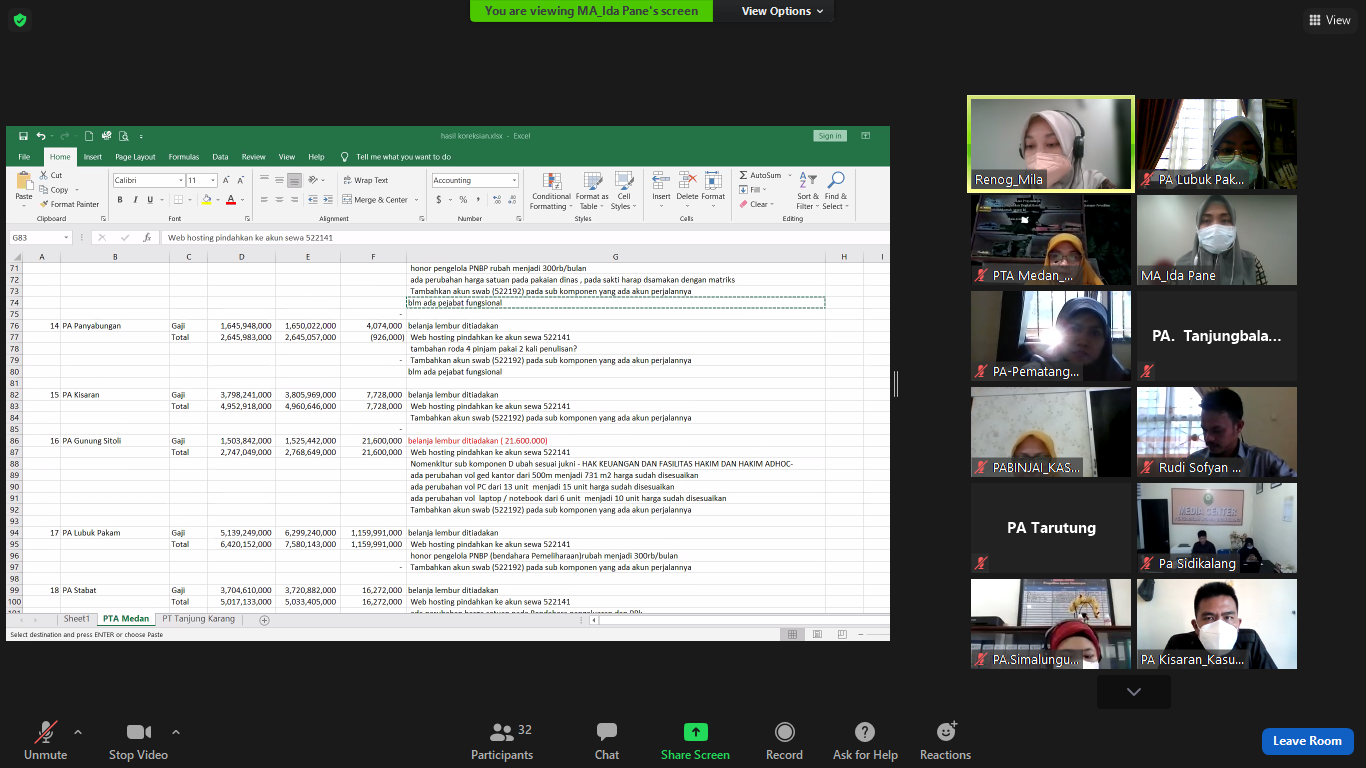Viewport: 1366px width, 768px height.
Task: Switch layout using View button
Action: point(1329,20)
